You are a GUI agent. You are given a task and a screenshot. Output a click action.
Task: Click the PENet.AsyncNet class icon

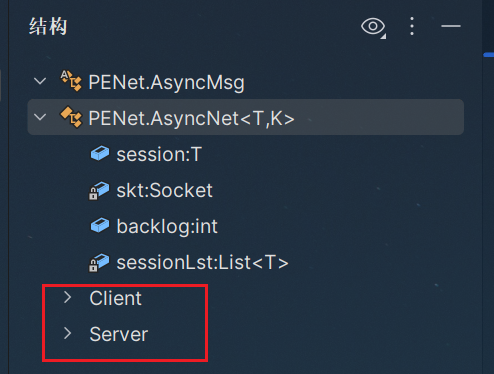pyautogui.click(x=71, y=117)
